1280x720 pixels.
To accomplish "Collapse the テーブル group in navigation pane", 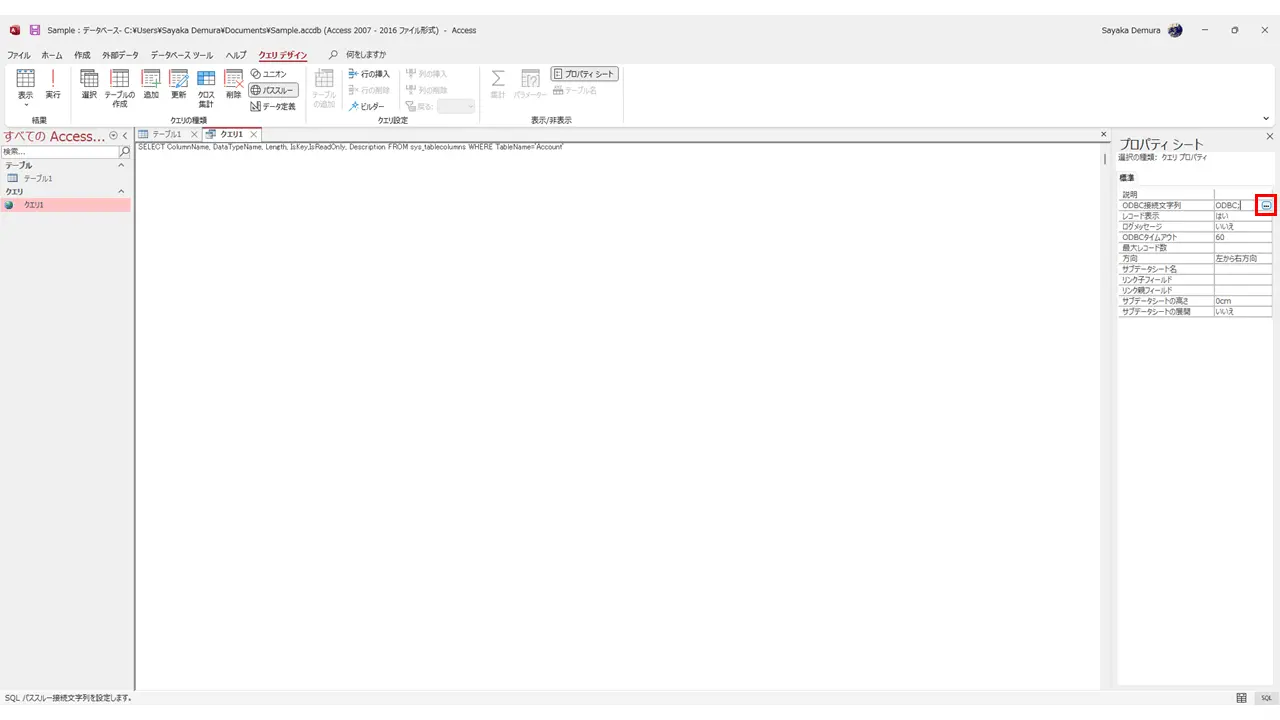I will (x=122, y=165).
